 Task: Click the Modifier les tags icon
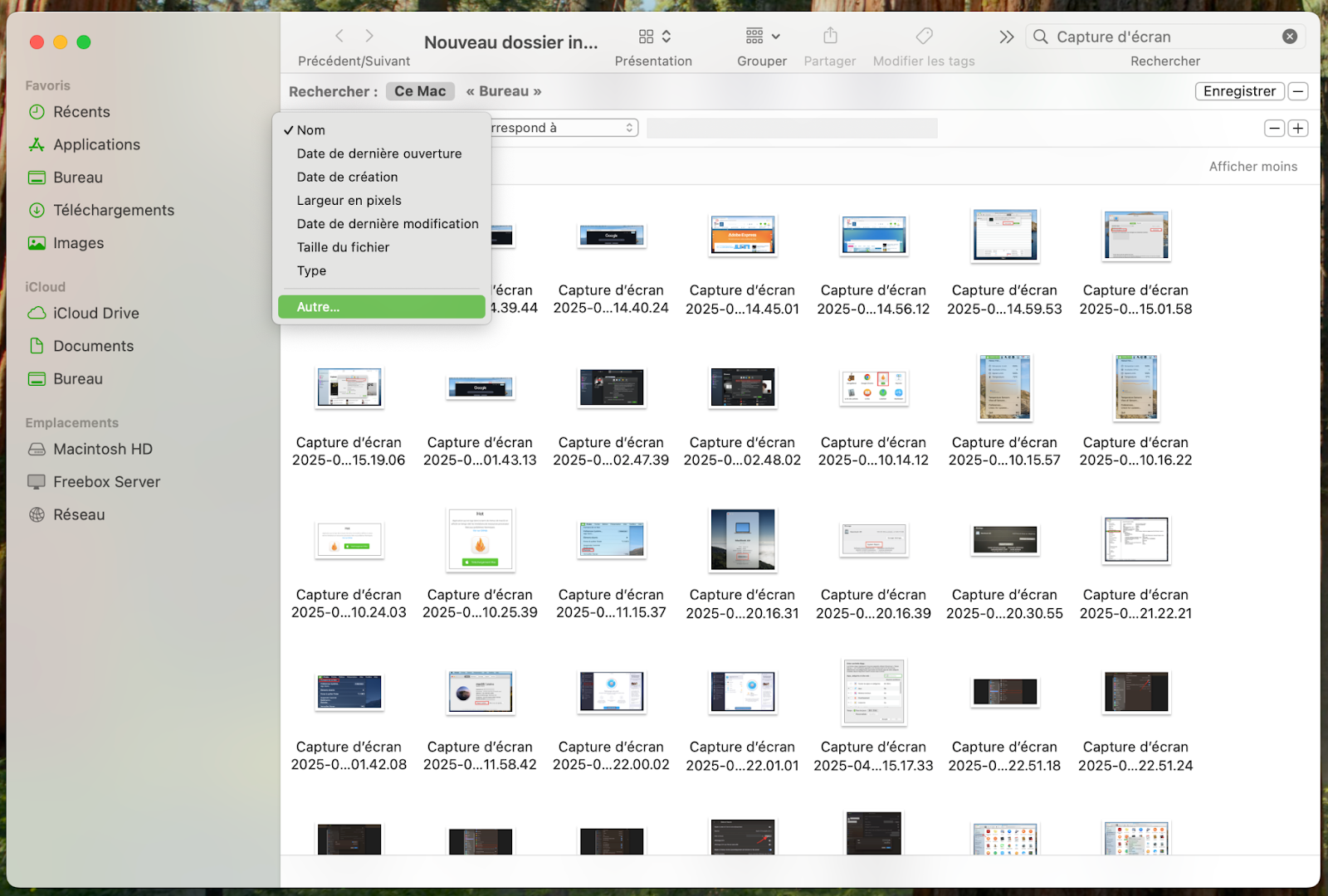923,36
